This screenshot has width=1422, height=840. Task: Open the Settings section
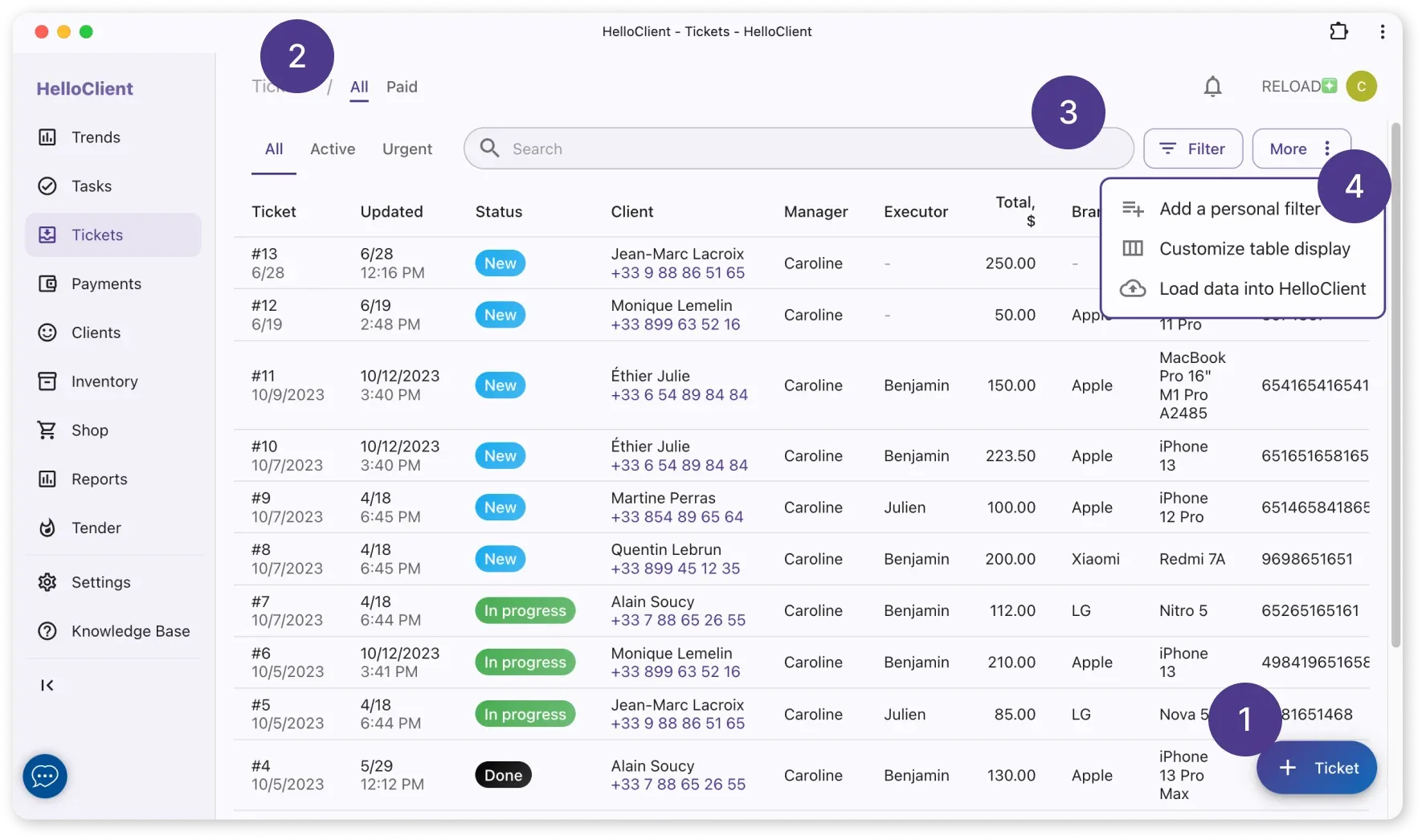tap(100, 582)
